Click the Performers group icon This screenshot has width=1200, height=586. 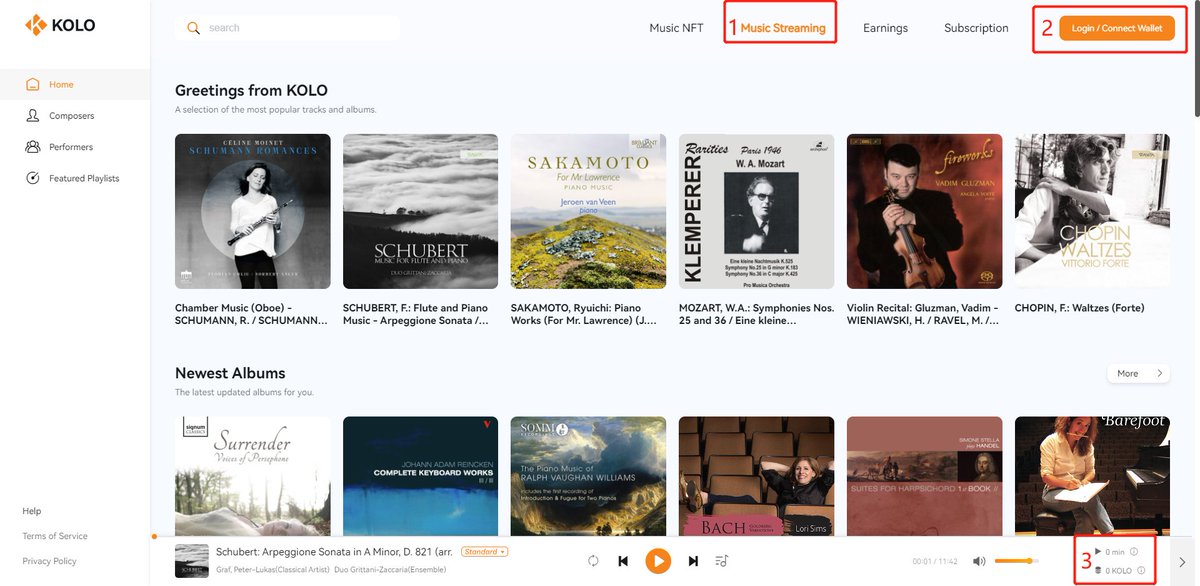pos(33,147)
